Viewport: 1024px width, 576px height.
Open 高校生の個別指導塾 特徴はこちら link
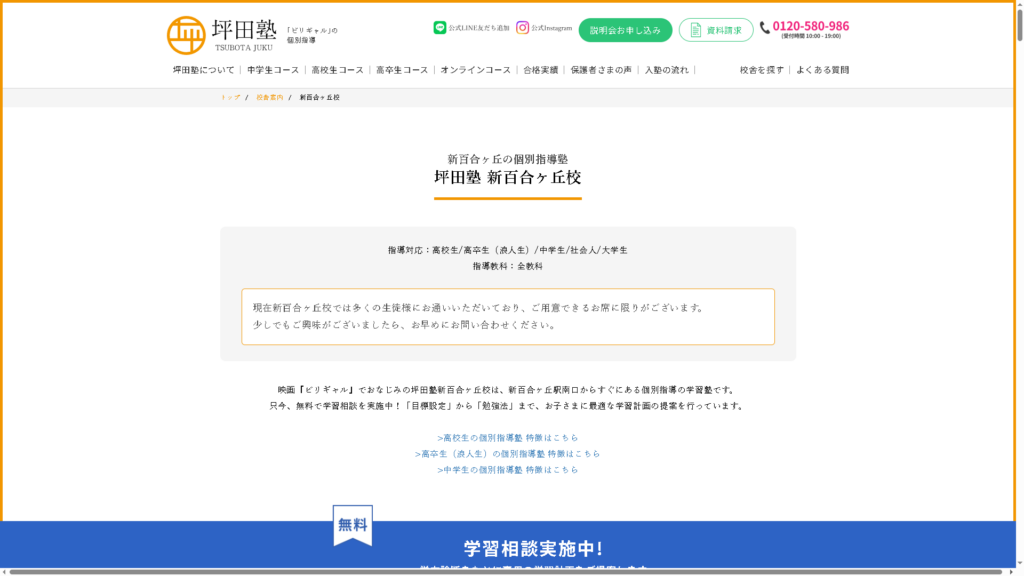pos(507,438)
